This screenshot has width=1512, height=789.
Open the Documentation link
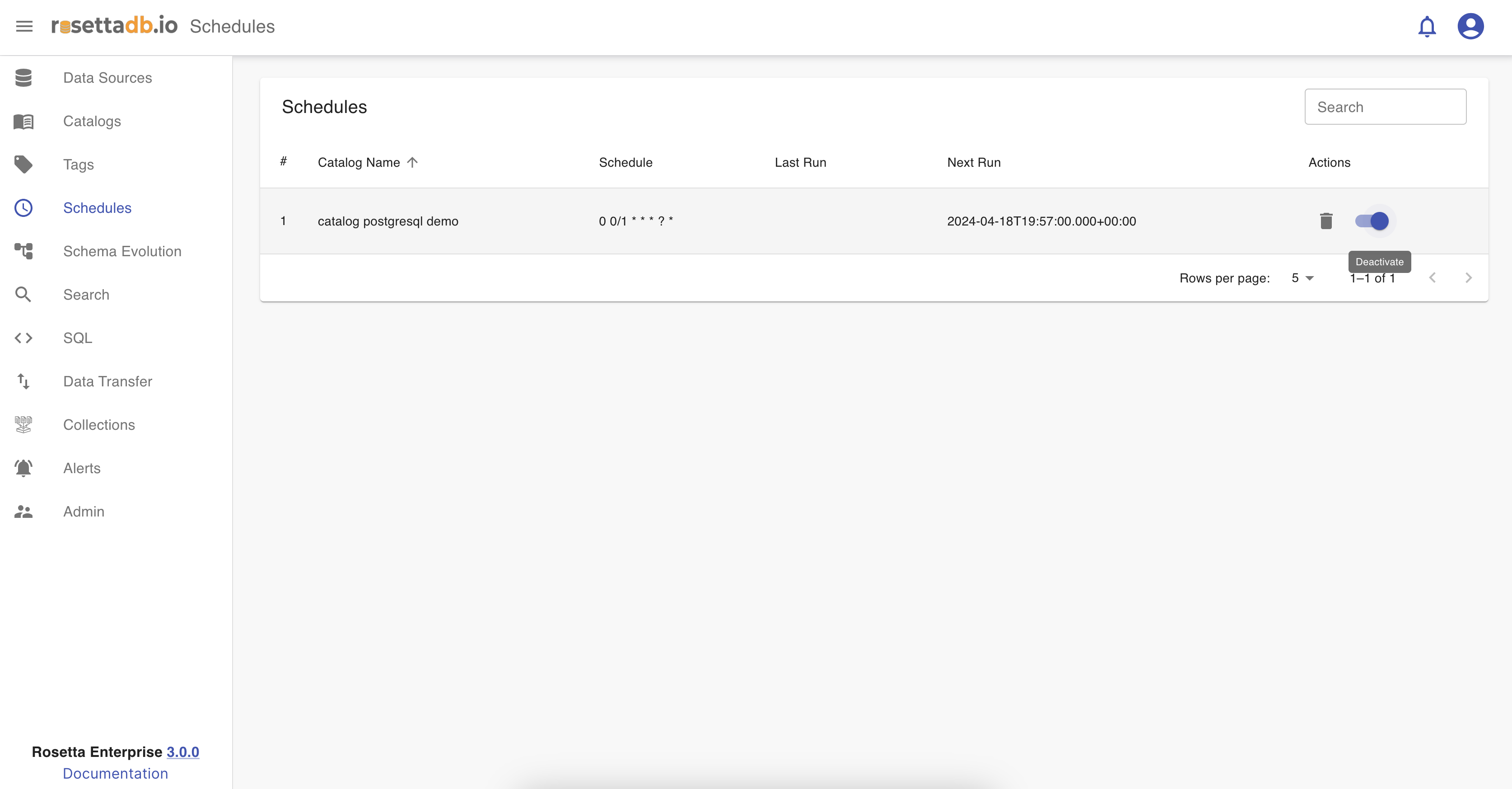[115, 774]
